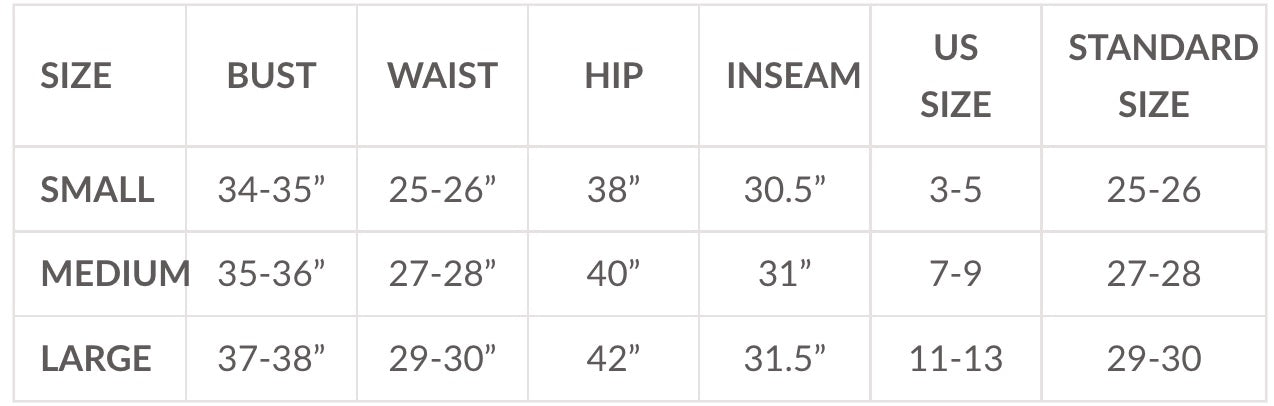Select the US SIZE column header

click(x=955, y=76)
